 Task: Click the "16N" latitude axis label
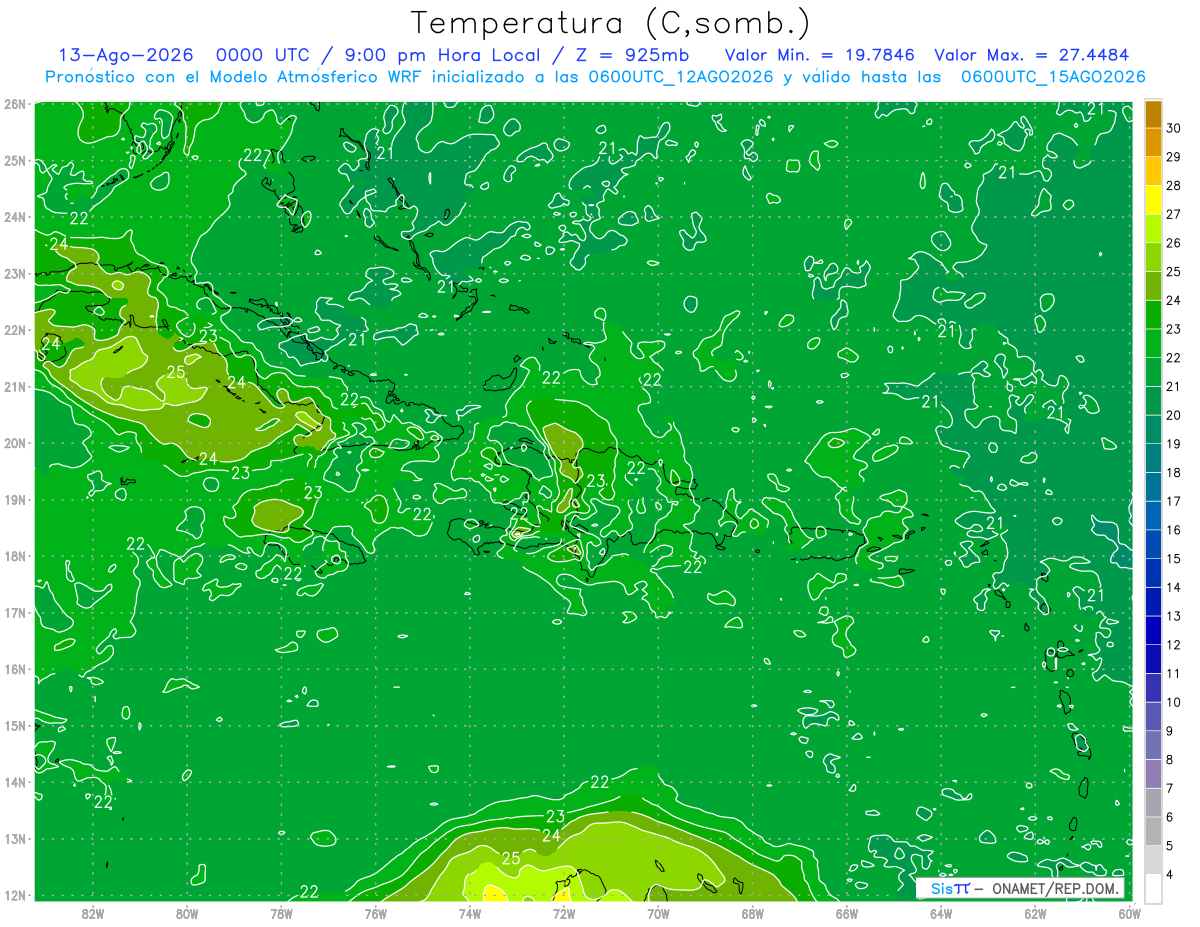(14, 669)
